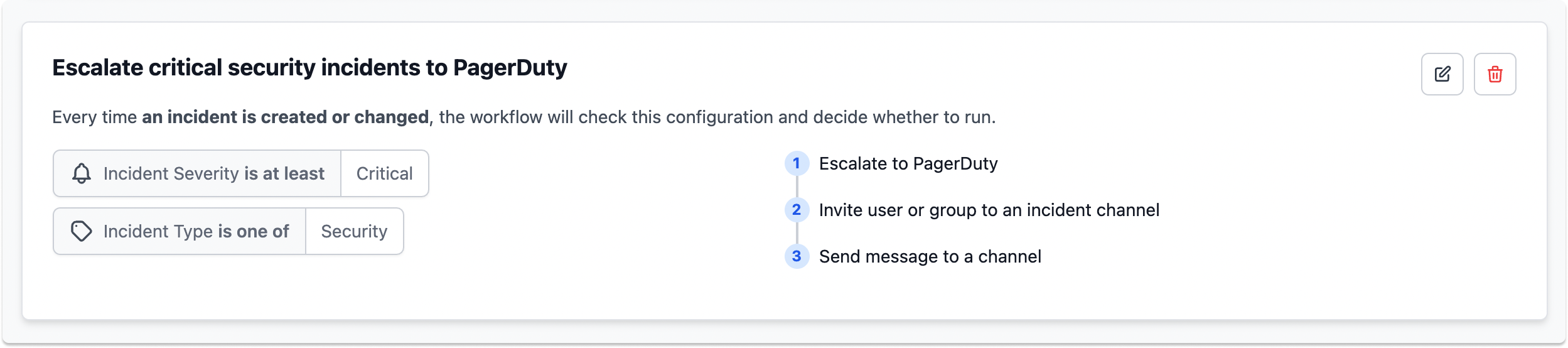Open the Escalate to PagerDuty step
The height and width of the screenshot is (348, 1568).
pos(908,163)
